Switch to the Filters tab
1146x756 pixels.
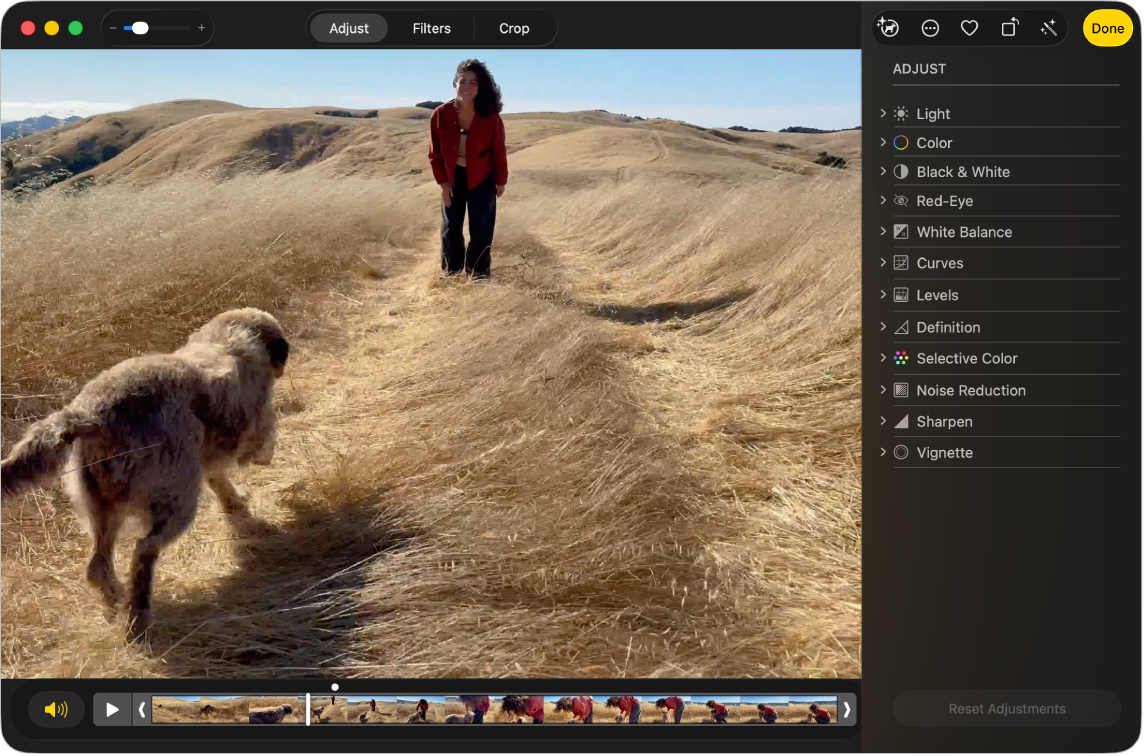click(x=431, y=28)
